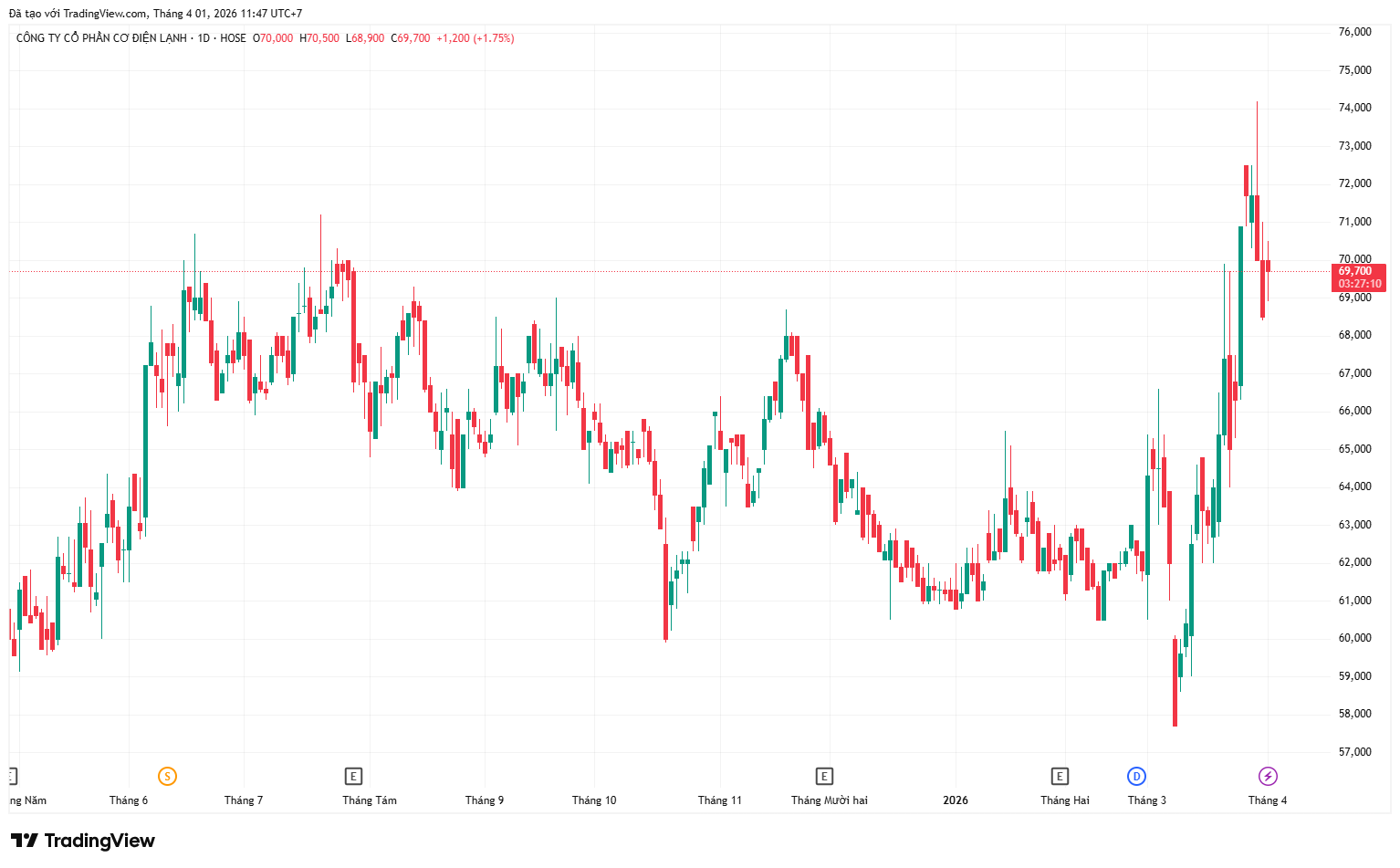1400x868 pixels.
Task: Click the CÔNG TY CỔ PHẦN CƠ ĐIỆN LẠNH title
Action: 101,38
